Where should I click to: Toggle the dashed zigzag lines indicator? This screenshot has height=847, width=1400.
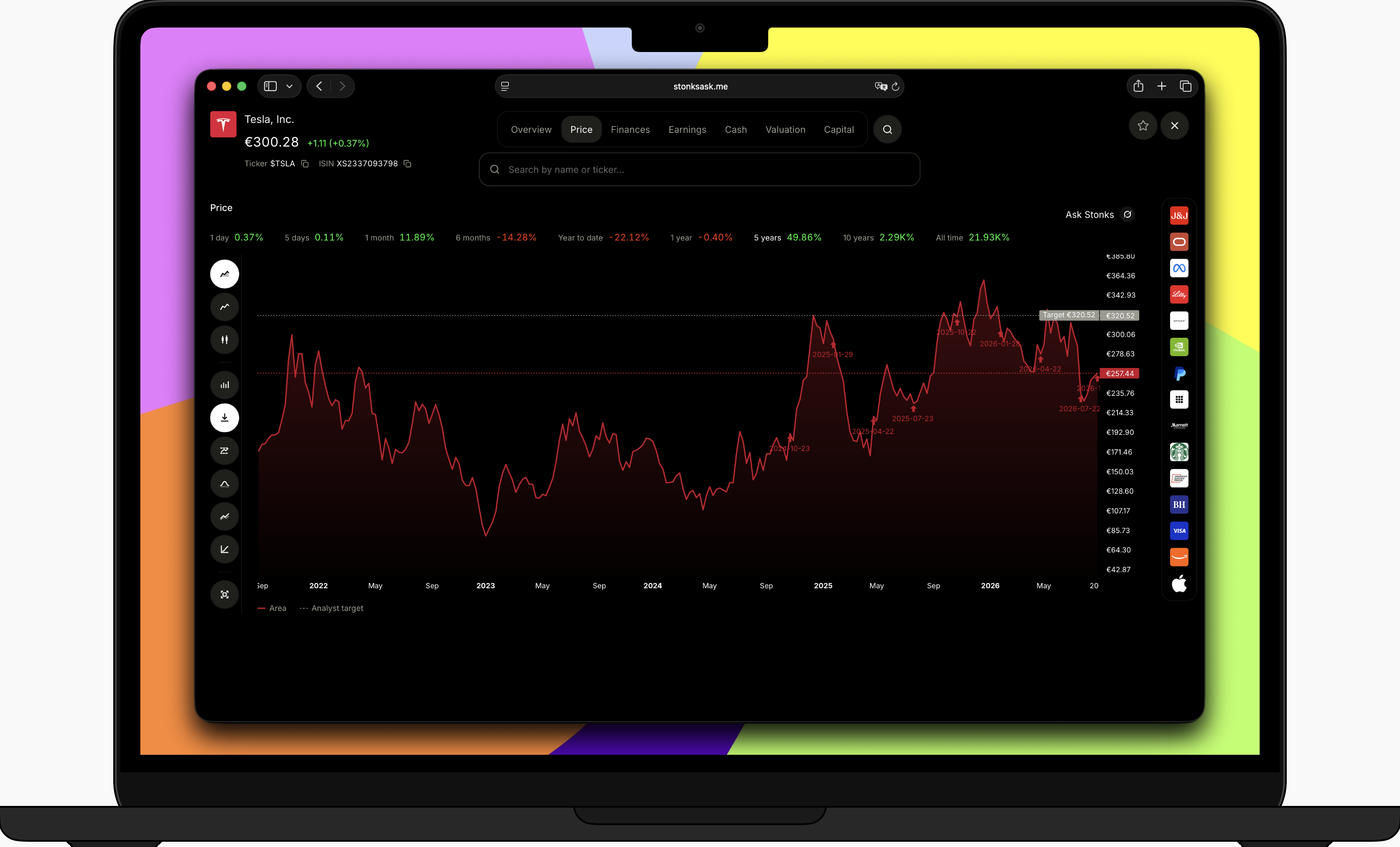coord(224,451)
